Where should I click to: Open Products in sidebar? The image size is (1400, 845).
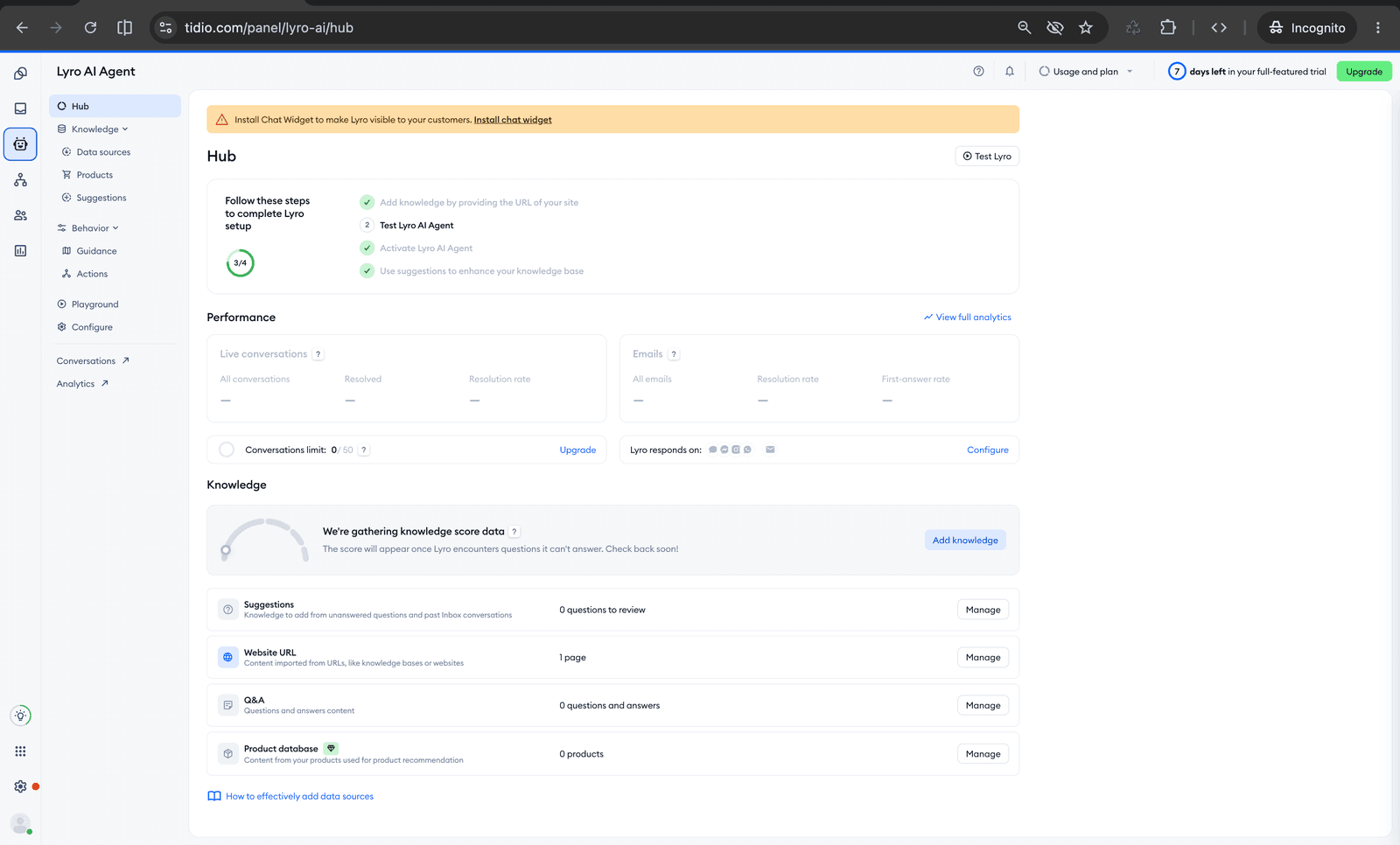tap(94, 175)
